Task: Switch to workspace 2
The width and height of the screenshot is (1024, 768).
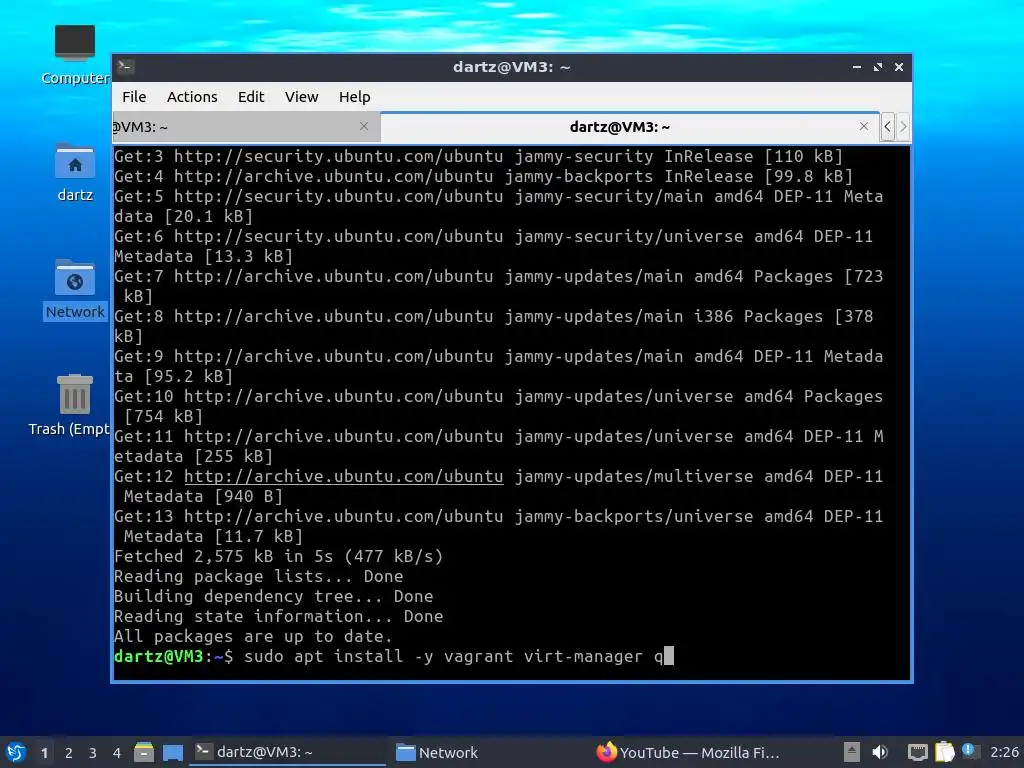Action: pyautogui.click(x=69, y=753)
